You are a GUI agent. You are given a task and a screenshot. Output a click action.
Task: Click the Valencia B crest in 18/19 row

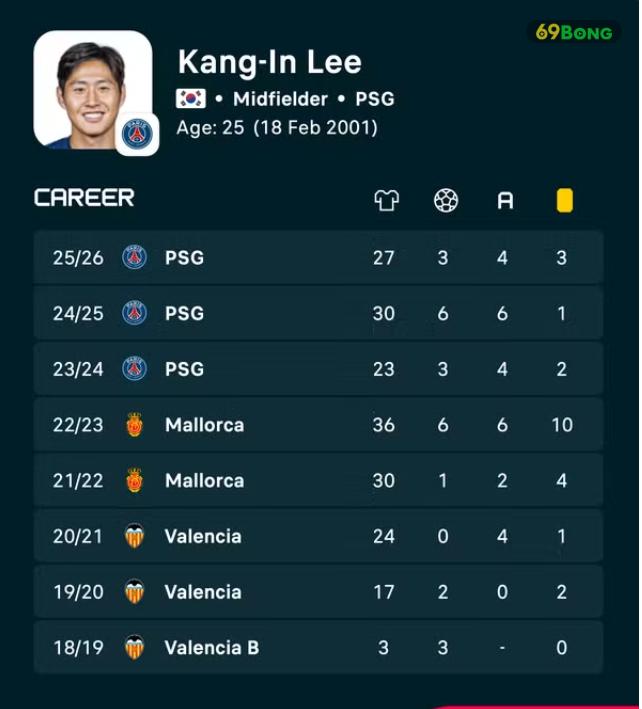(134, 648)
